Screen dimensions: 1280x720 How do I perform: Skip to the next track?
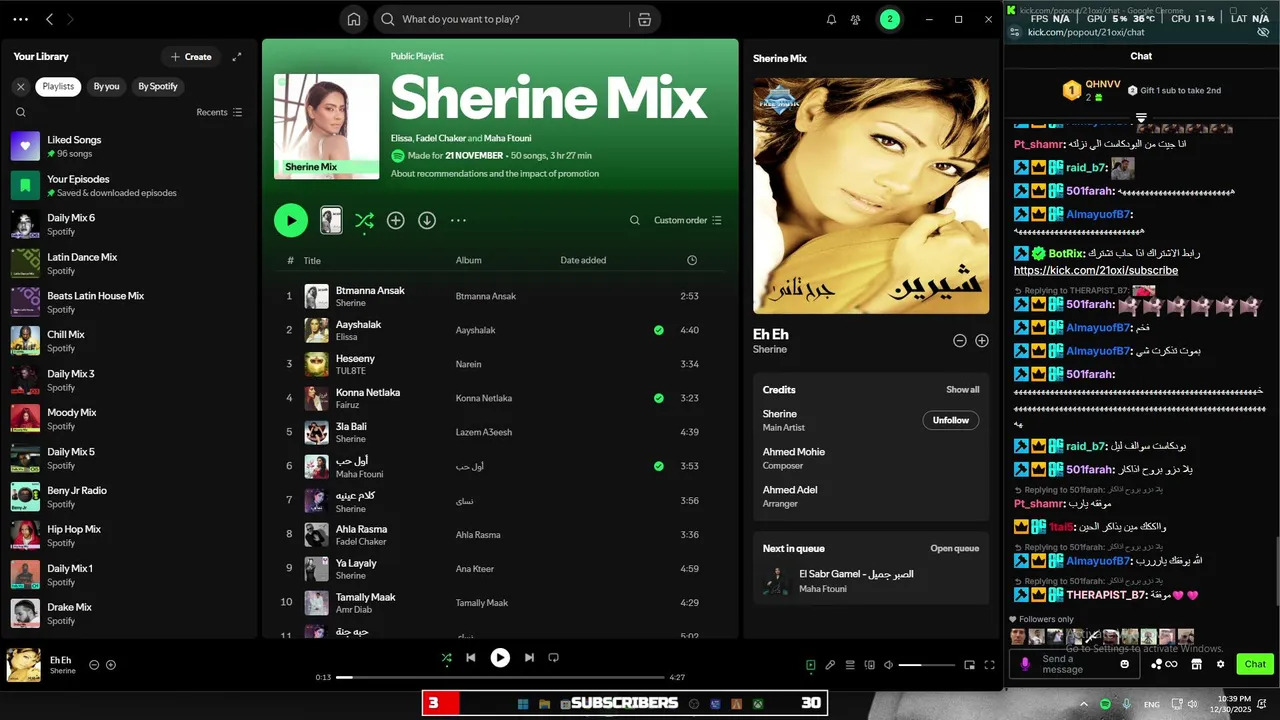pyautogui.click(x=529, y=658)
